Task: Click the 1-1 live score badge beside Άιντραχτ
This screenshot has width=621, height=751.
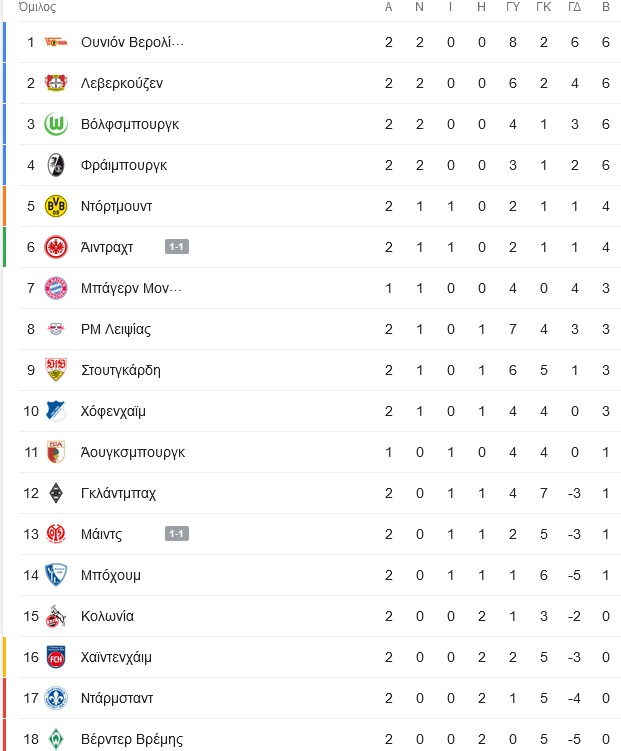Action: click(x=177, y=247)
